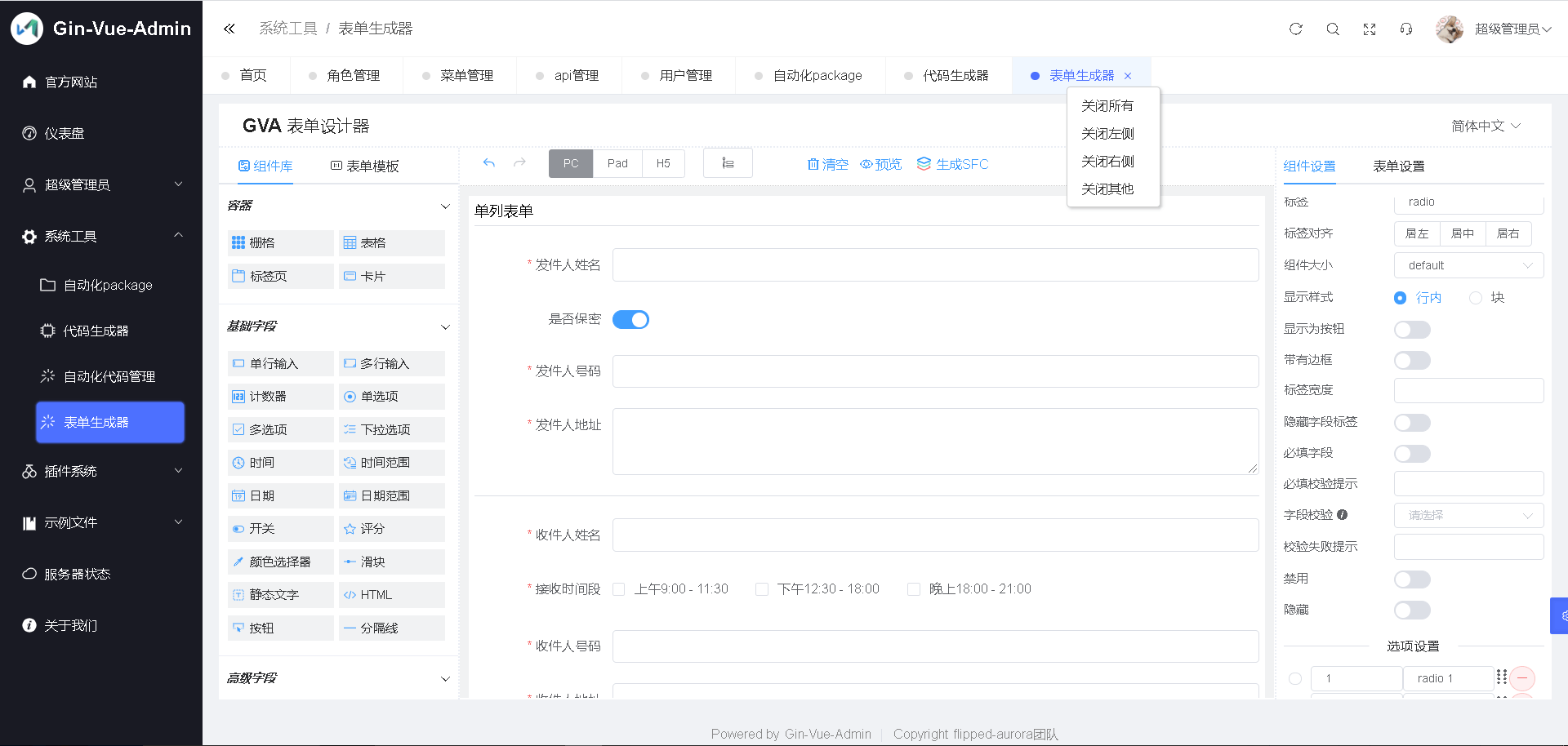
Task: Click the refresh icon in header
Action: click(1296, 29)
